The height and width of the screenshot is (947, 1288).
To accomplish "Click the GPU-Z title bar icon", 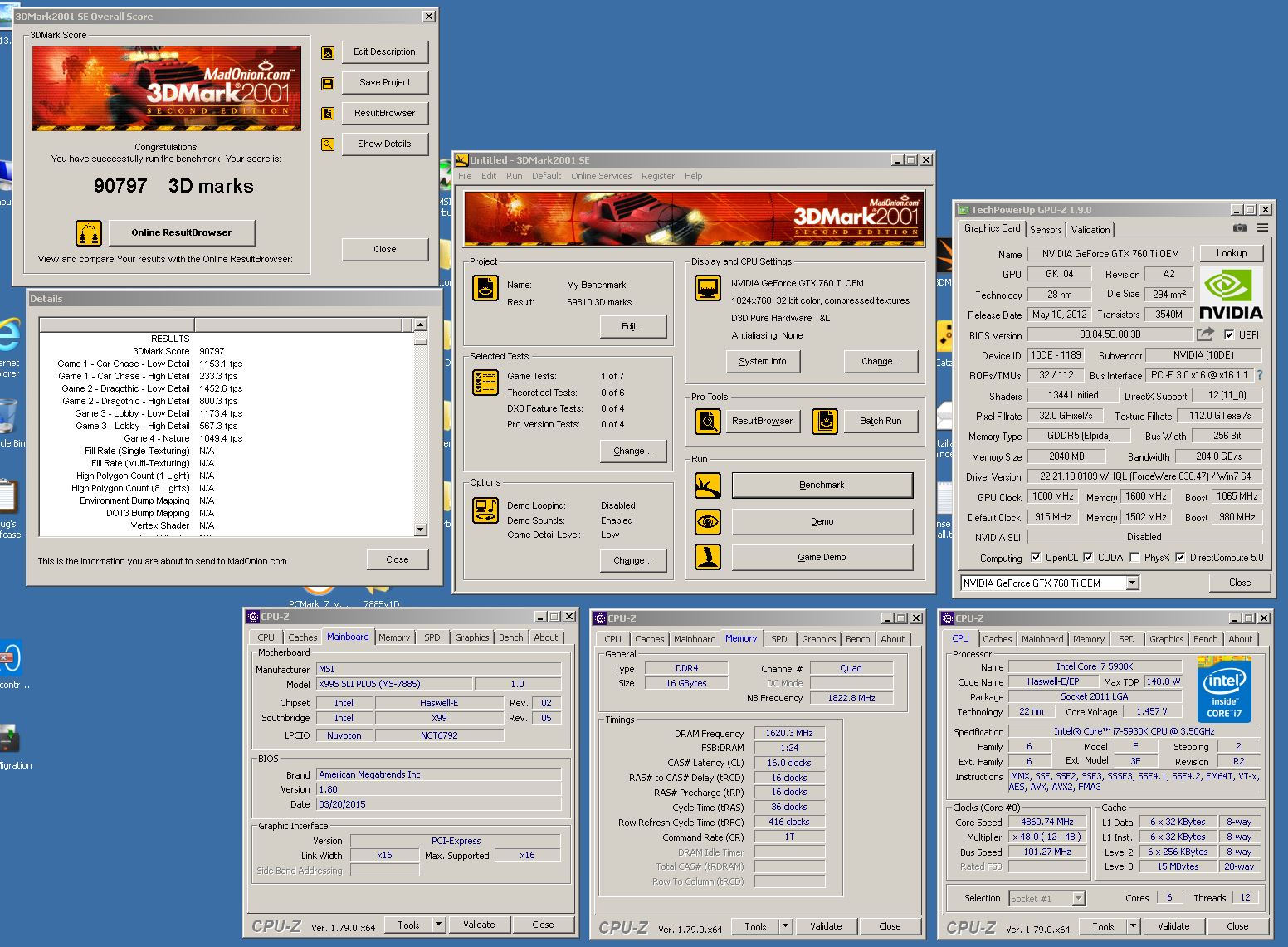I will click(x=964, y=210).
